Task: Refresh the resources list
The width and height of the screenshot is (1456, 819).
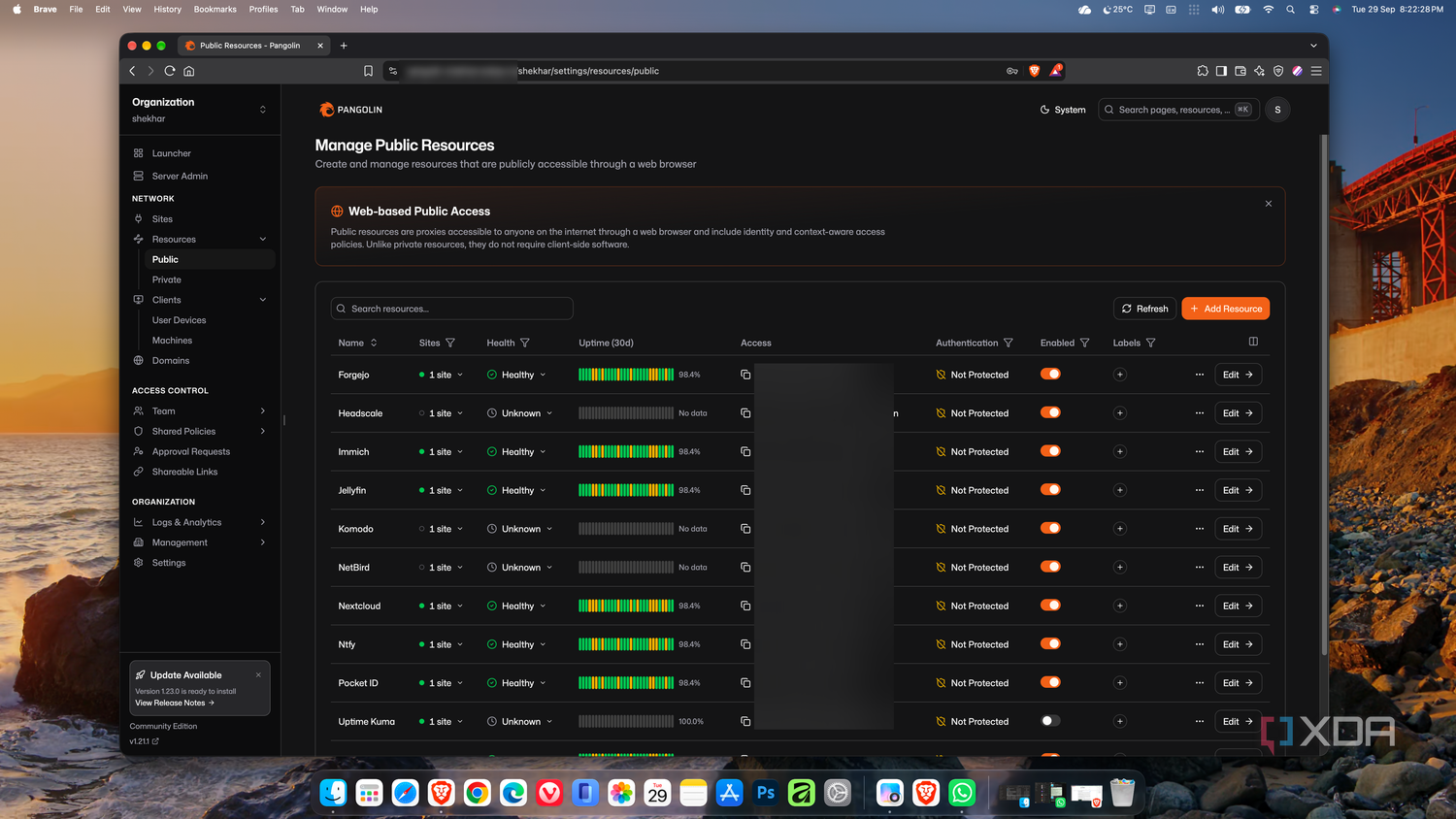Action: pos(1145,309)
